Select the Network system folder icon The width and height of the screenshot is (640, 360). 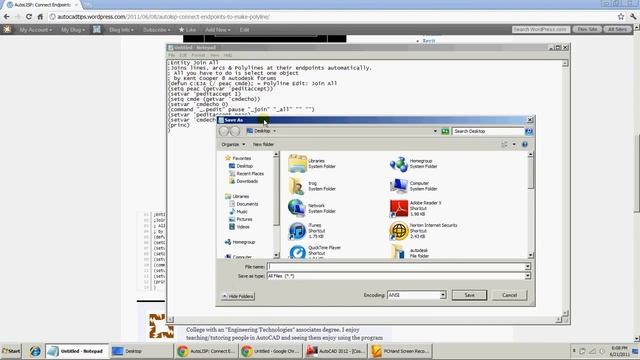[297, 208]
